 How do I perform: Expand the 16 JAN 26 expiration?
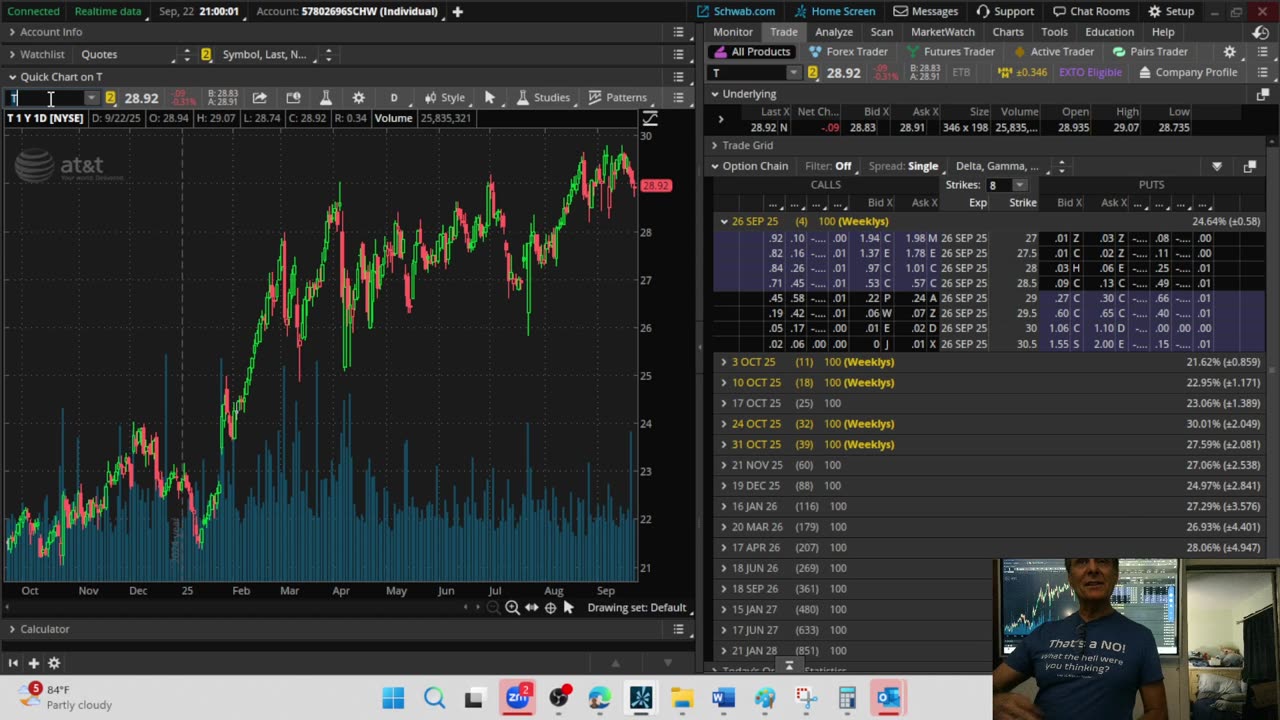(x=724, y=506)
